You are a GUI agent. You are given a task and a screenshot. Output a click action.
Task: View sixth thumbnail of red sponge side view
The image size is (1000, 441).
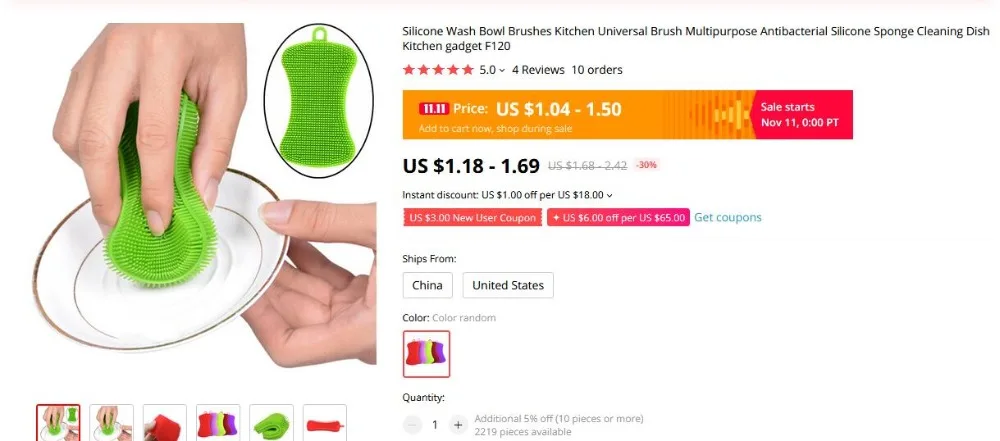point(325,422)
